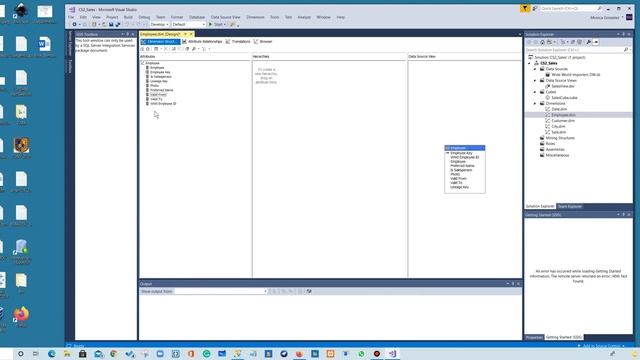Image resolution: width=640 pixels, height=360 pixels.
Task: Click the notifications flag icon
Action: [x=524, y=8]
